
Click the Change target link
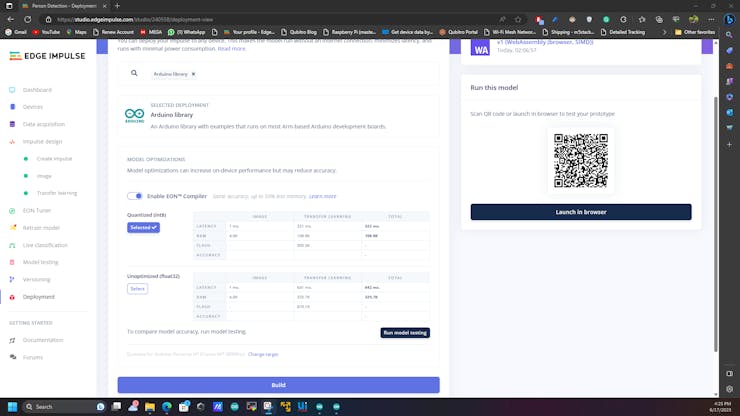(263, 354)
